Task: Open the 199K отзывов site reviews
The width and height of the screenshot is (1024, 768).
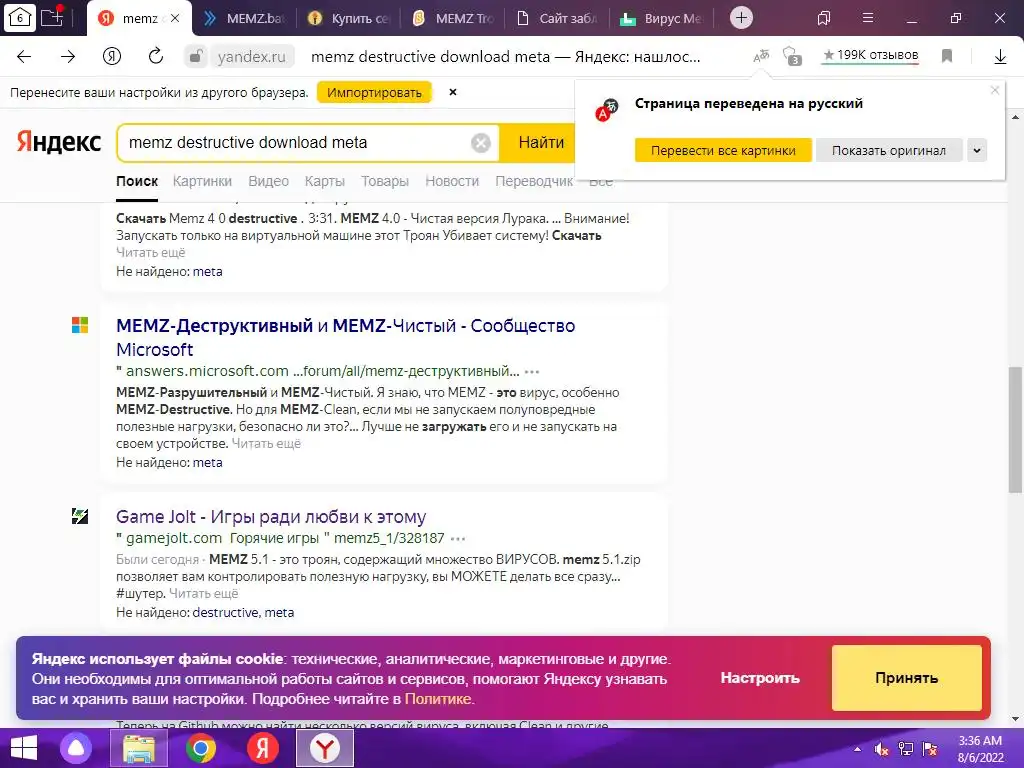Action: [x=871, y=56]
